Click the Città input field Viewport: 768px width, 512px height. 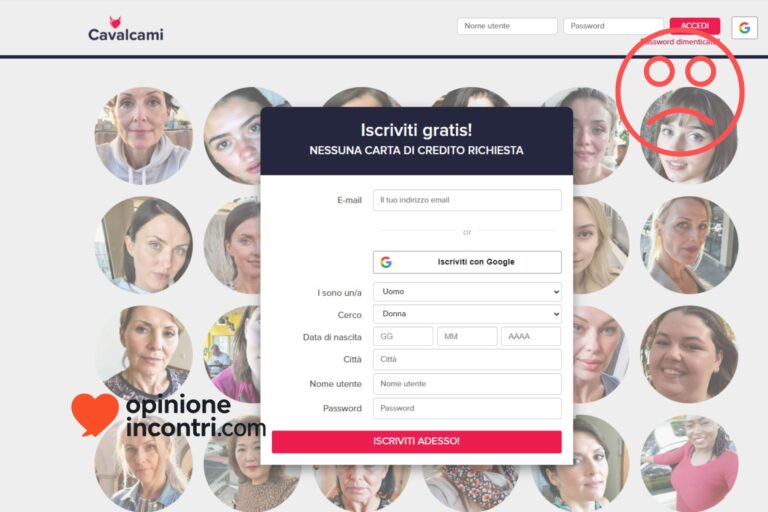pos(467,360)
